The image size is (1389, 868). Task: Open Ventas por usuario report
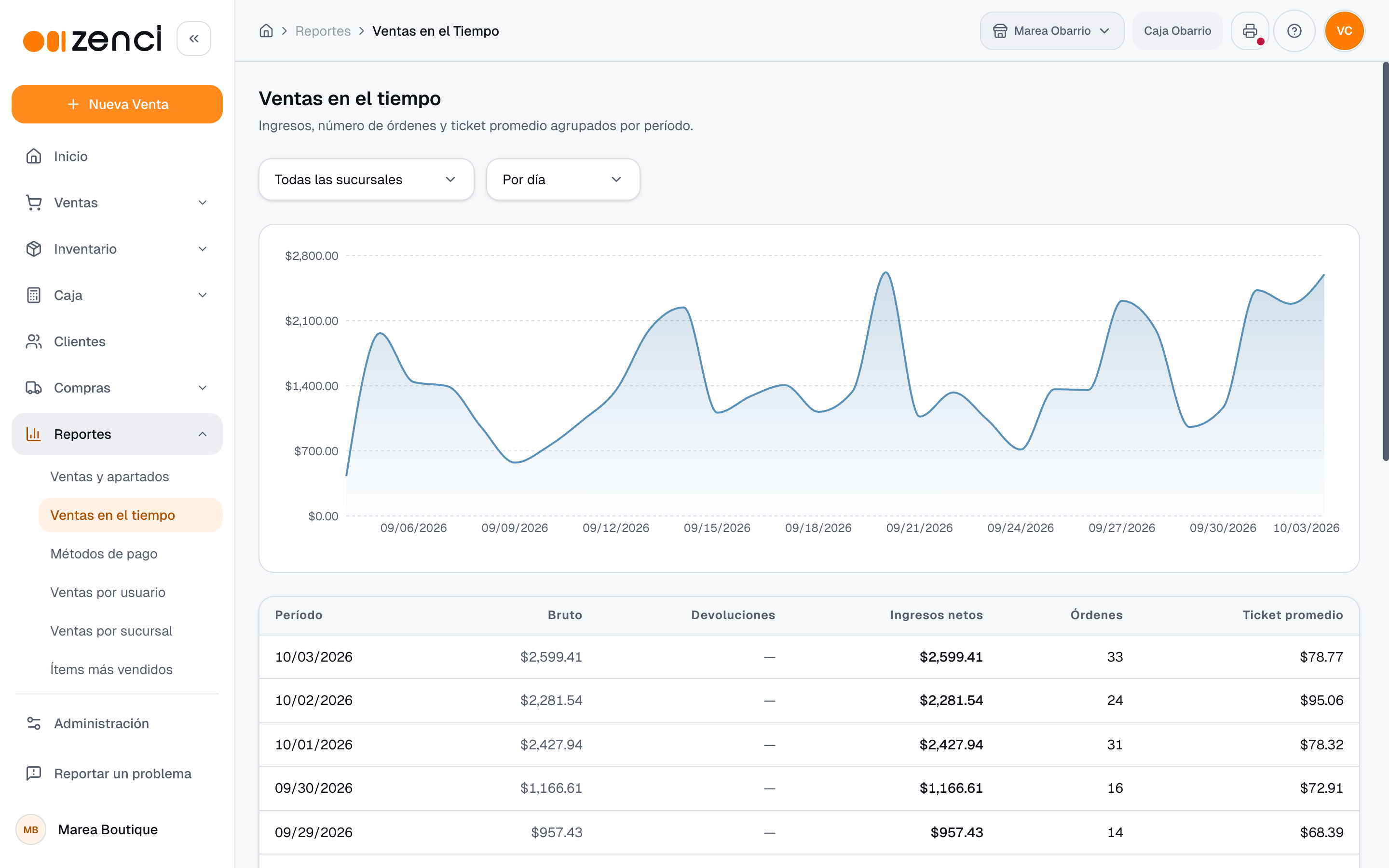(108, 592)
